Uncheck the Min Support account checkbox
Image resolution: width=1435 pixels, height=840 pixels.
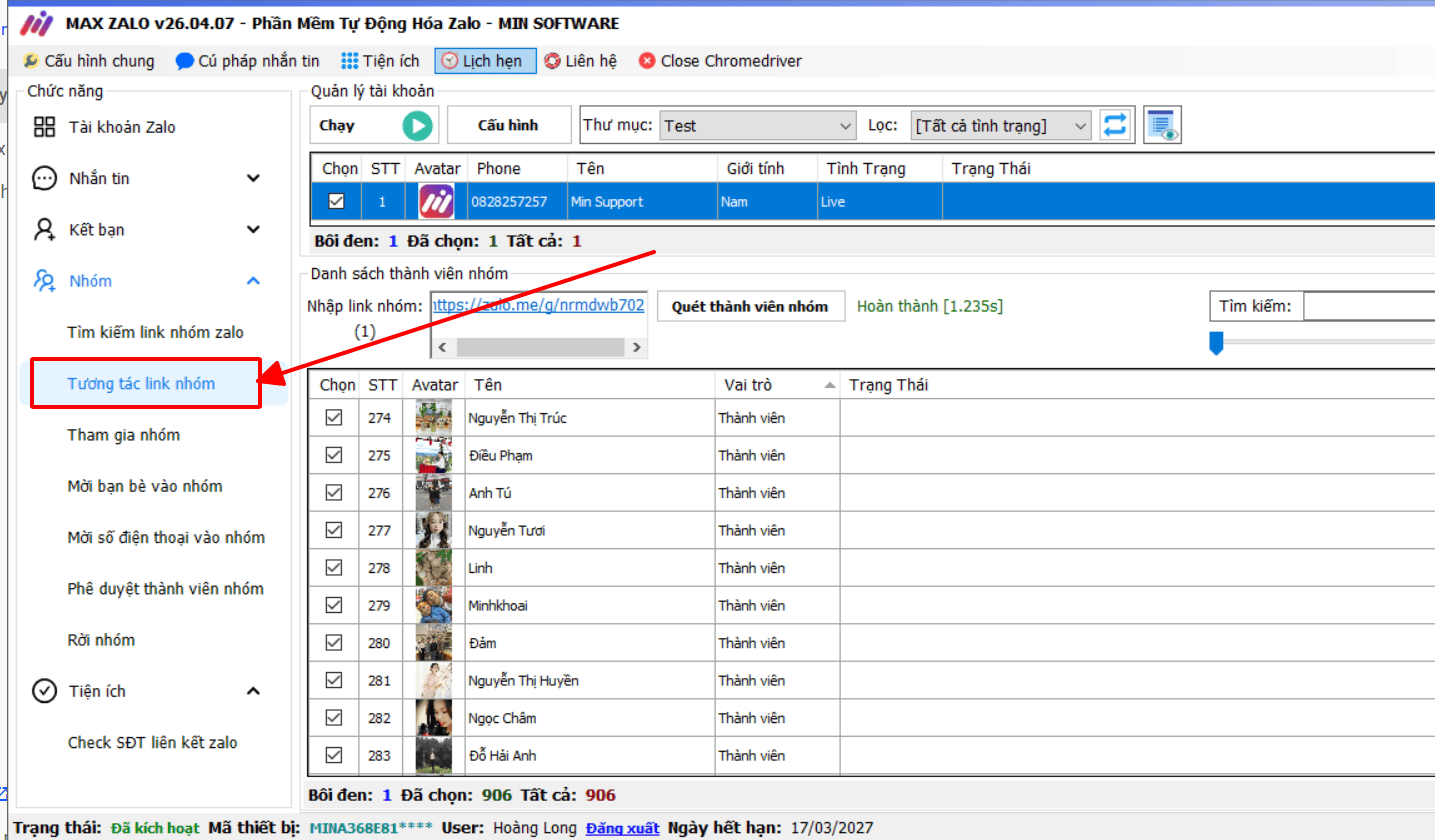(x=336, y=201)
